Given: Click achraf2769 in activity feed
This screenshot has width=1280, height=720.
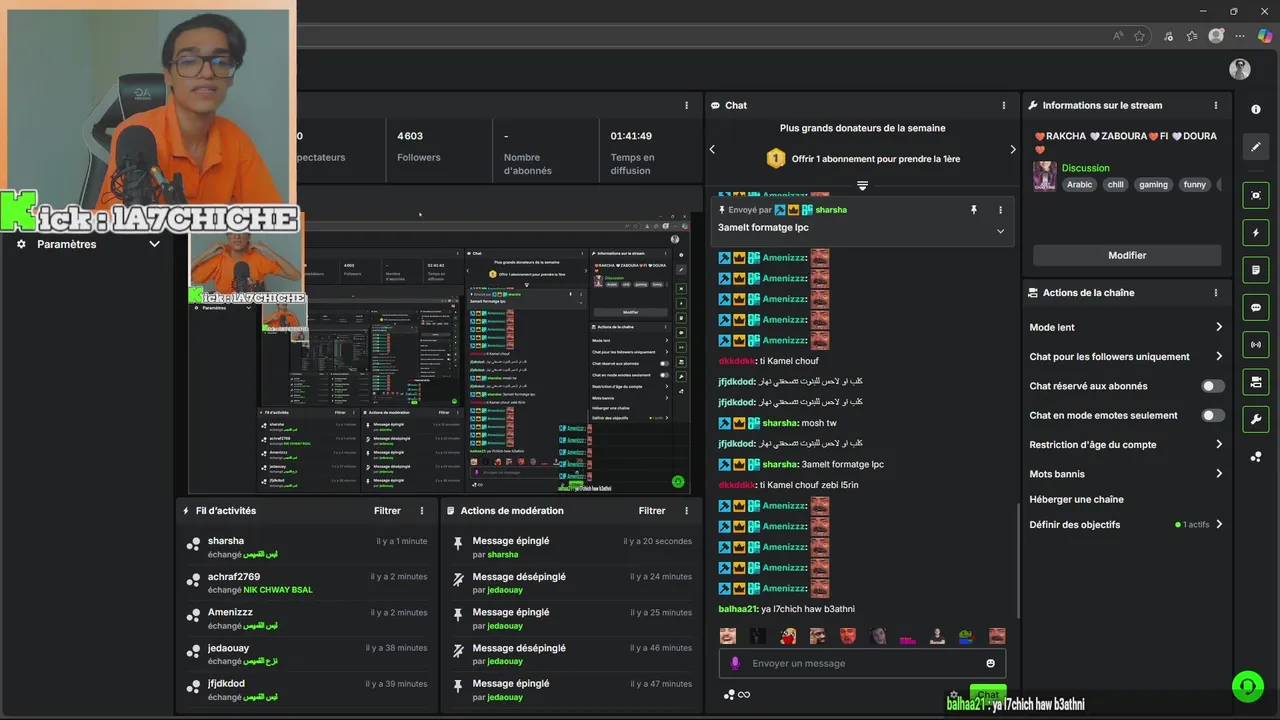Looking at the screenshot, I should 234,577.
